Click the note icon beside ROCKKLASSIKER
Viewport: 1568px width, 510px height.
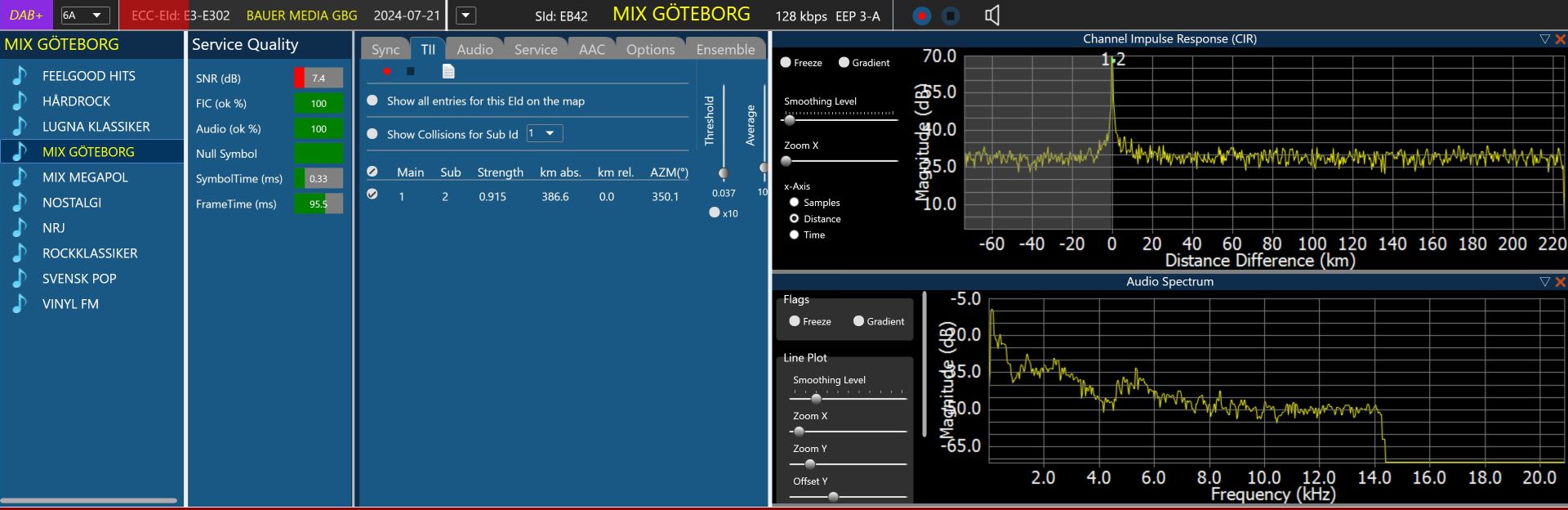pyautogui.click(x=20, y=253)
